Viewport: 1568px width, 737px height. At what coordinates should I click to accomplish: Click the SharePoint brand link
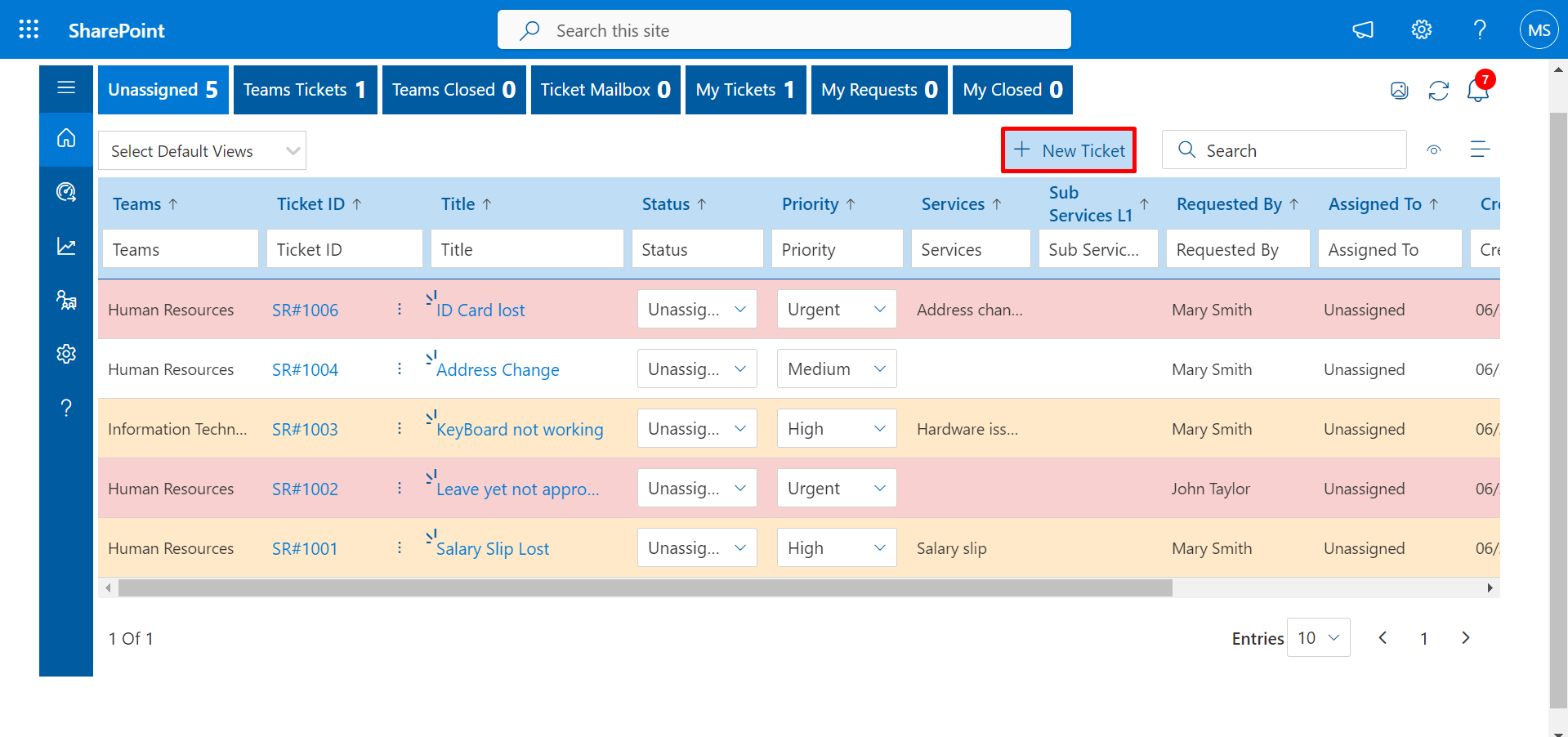click(116, 30)
